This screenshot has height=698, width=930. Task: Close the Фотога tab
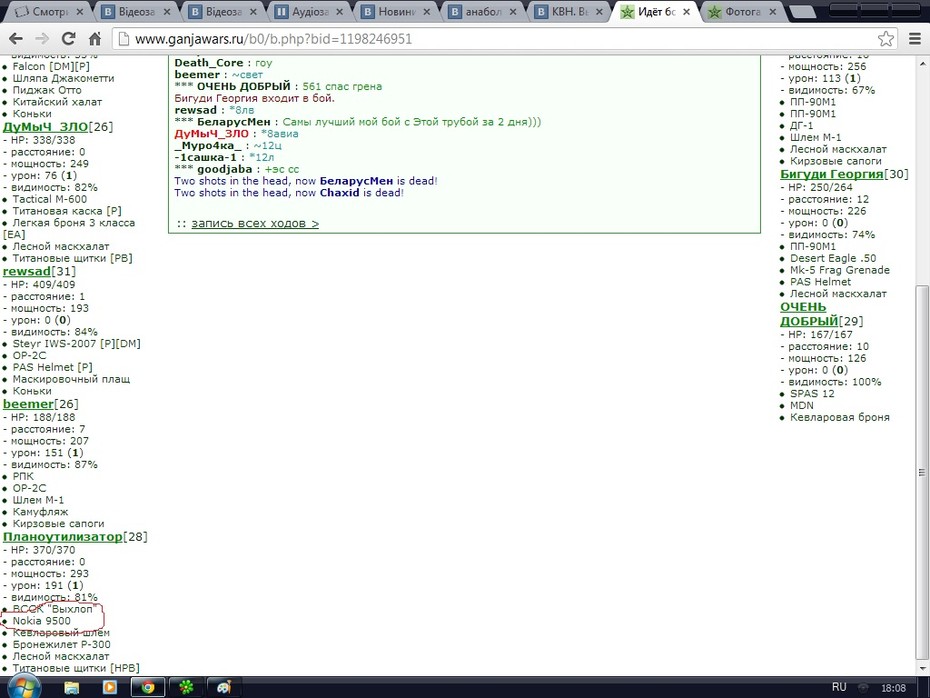(773, 11)
